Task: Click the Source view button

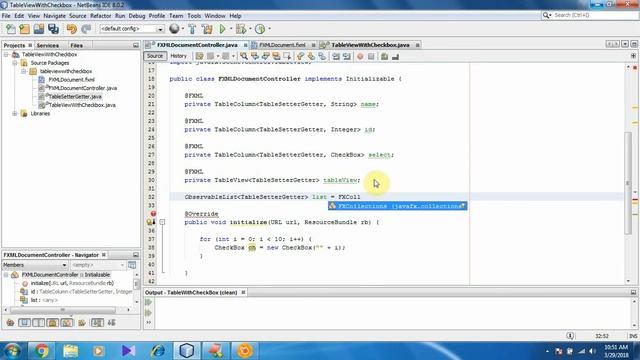Action: [x=155, y=56]
